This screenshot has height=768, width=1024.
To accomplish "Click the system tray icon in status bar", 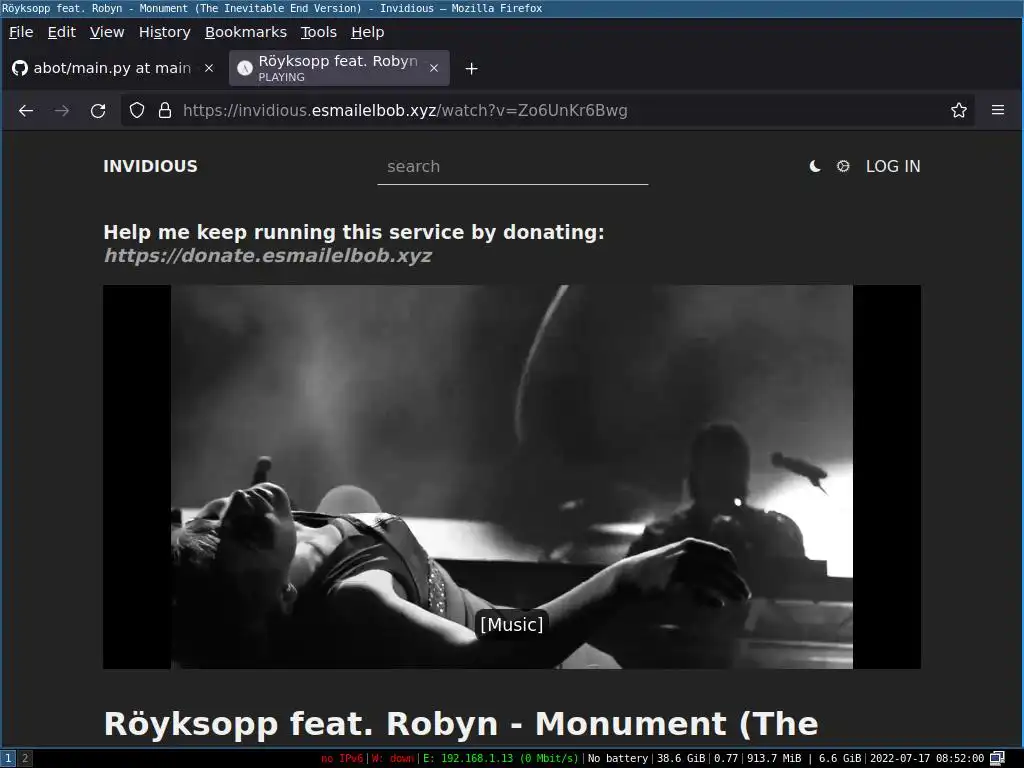I will pos(997,758).
